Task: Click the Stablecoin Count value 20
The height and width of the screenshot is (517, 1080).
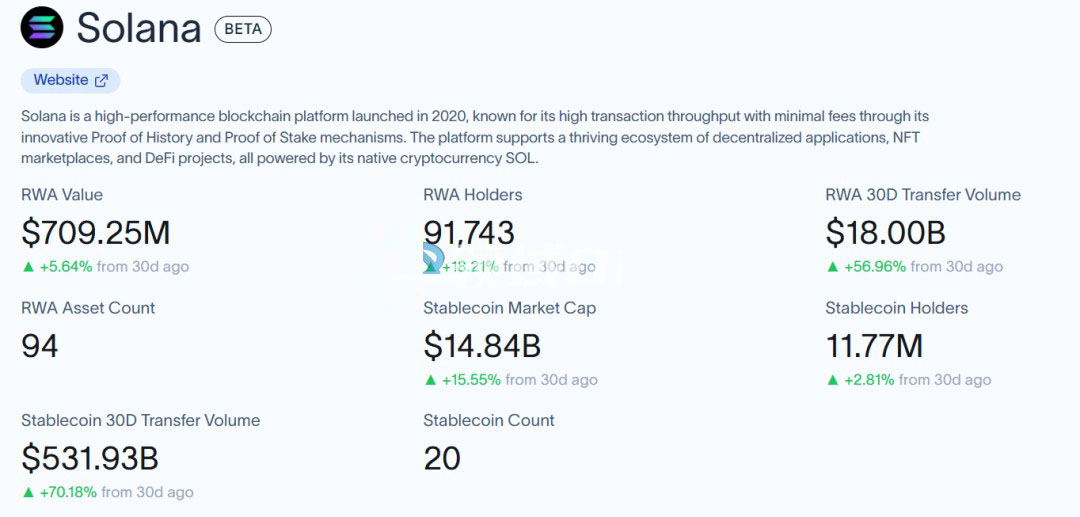Action: click(x=442, y=458)
